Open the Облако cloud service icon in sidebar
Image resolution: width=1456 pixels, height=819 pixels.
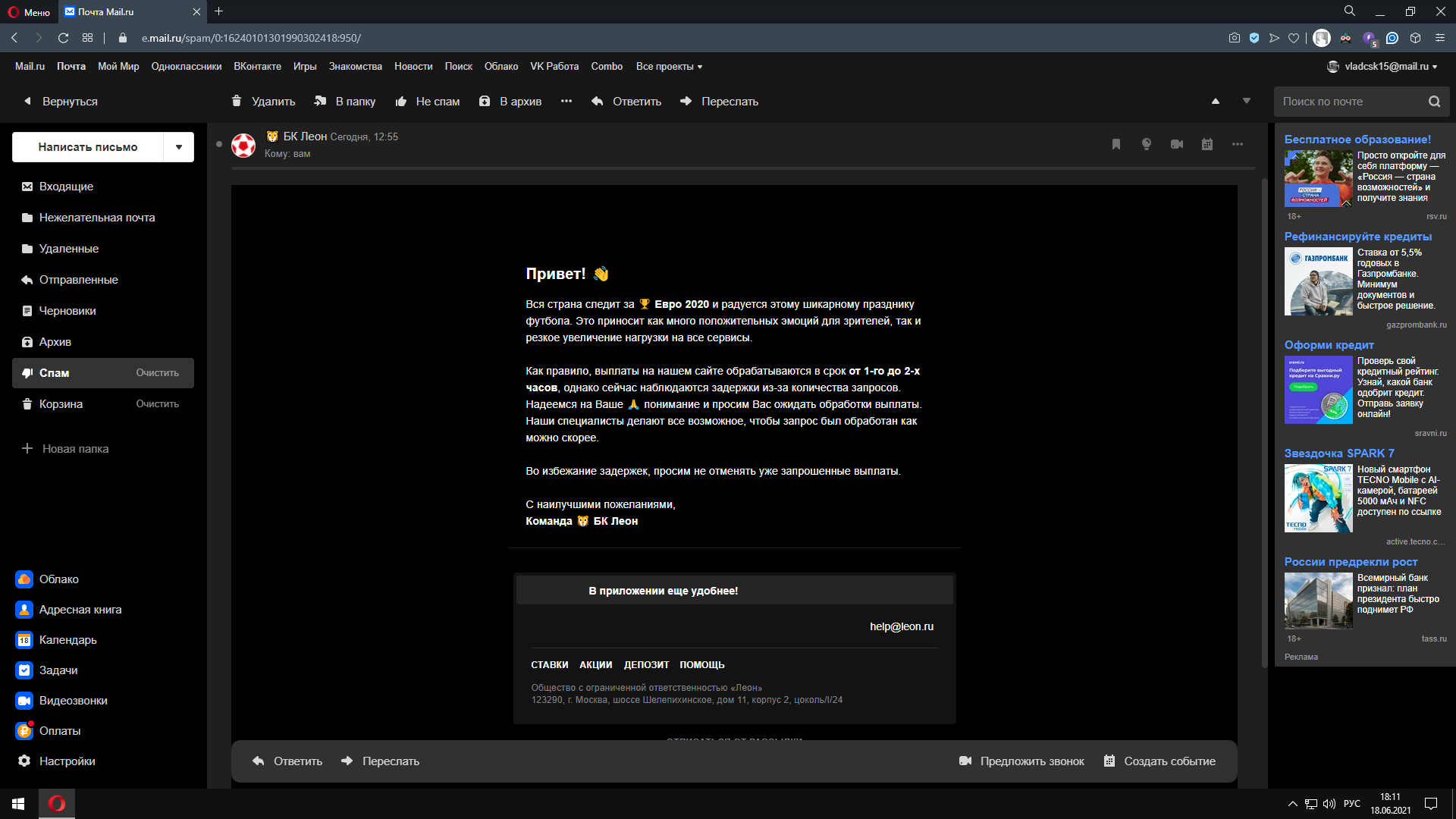click(24, 579)
